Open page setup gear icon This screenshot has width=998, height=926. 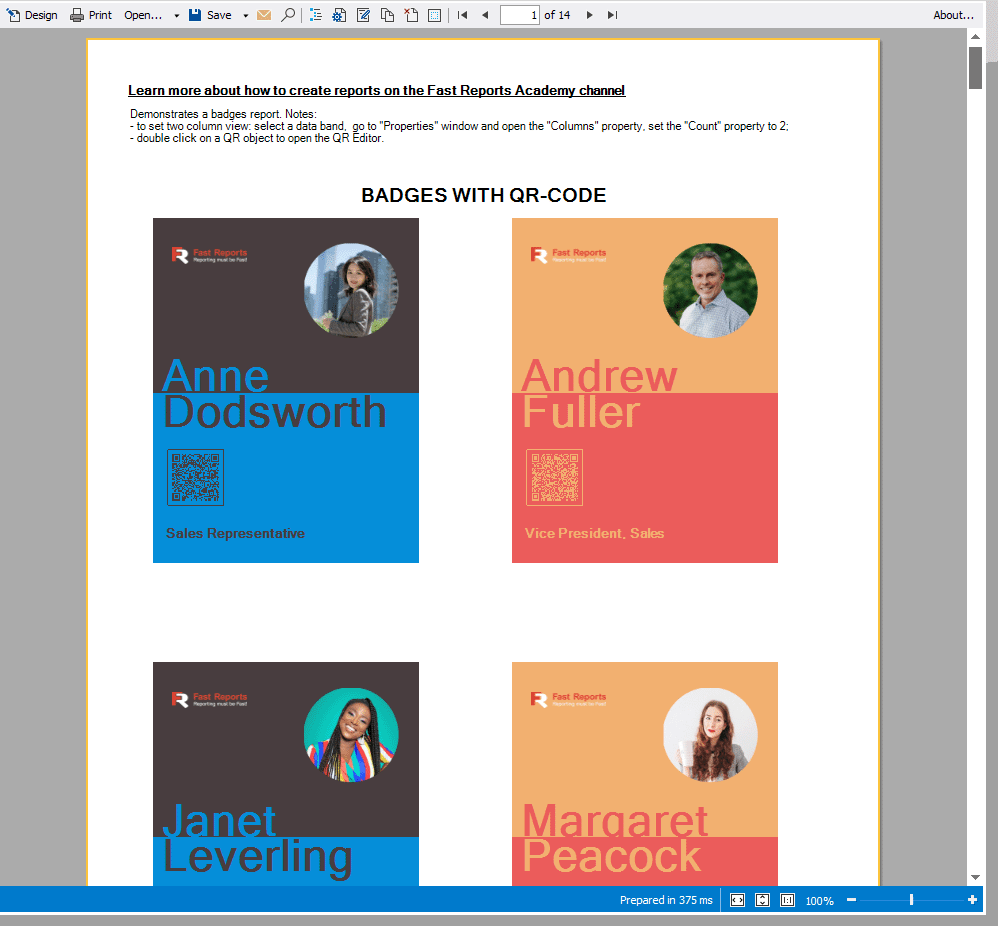[x=340, y=15]
